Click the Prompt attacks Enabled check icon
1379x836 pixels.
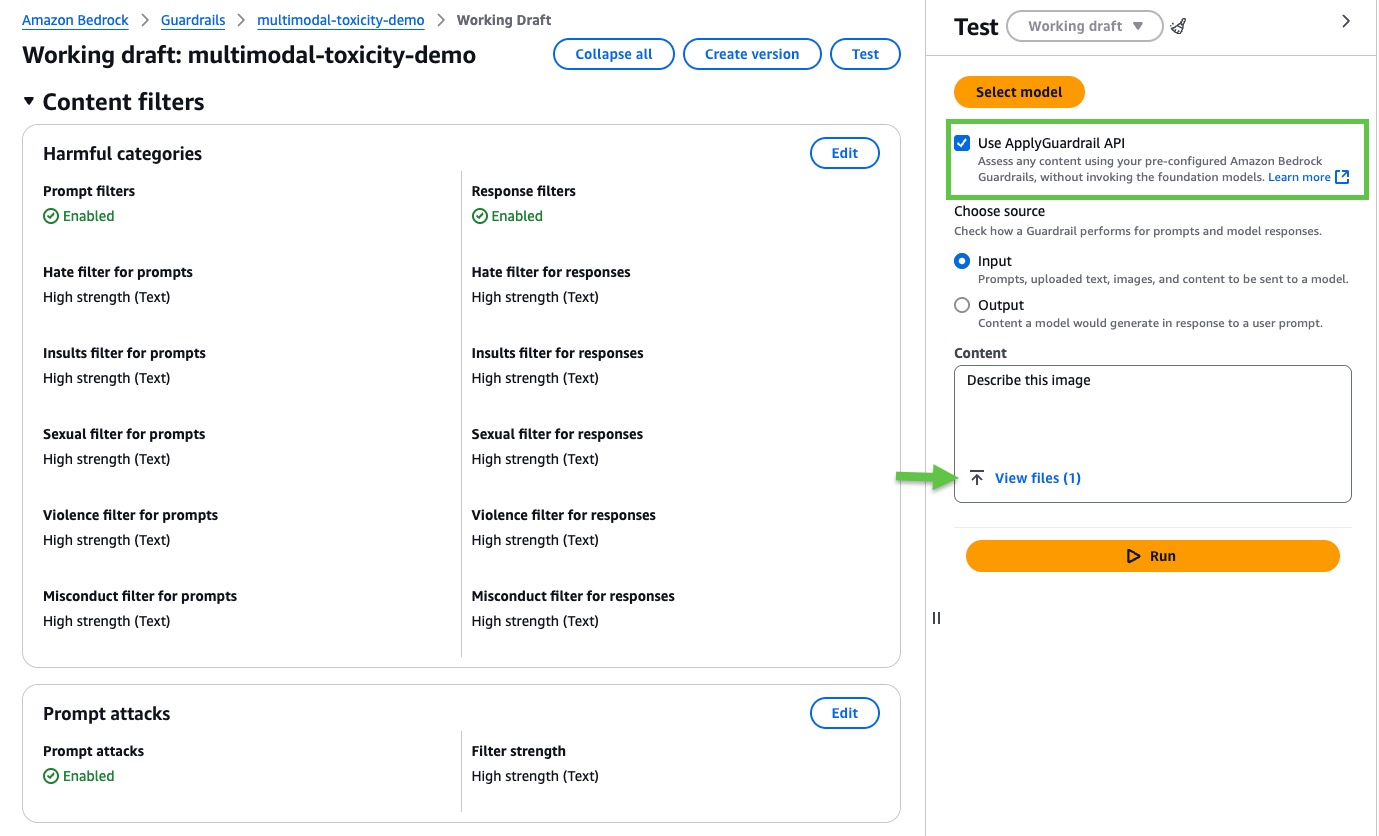click(51, 776)
